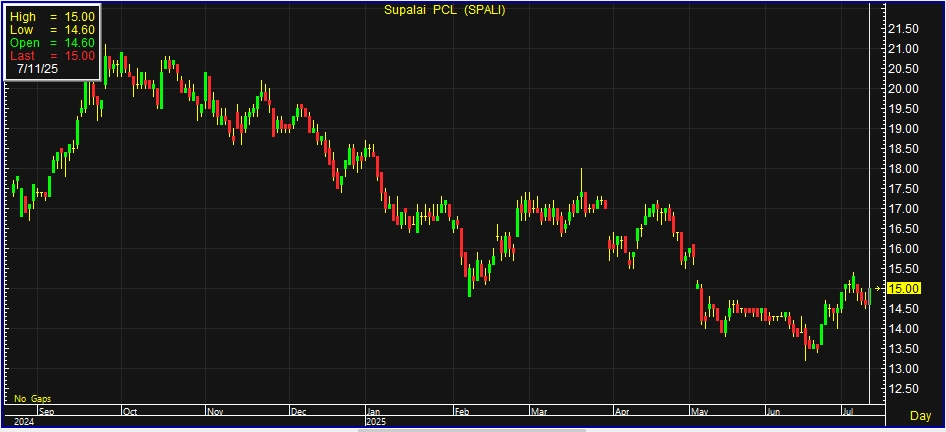Click the 21.00 price axis label

click(x=904, y=49)
